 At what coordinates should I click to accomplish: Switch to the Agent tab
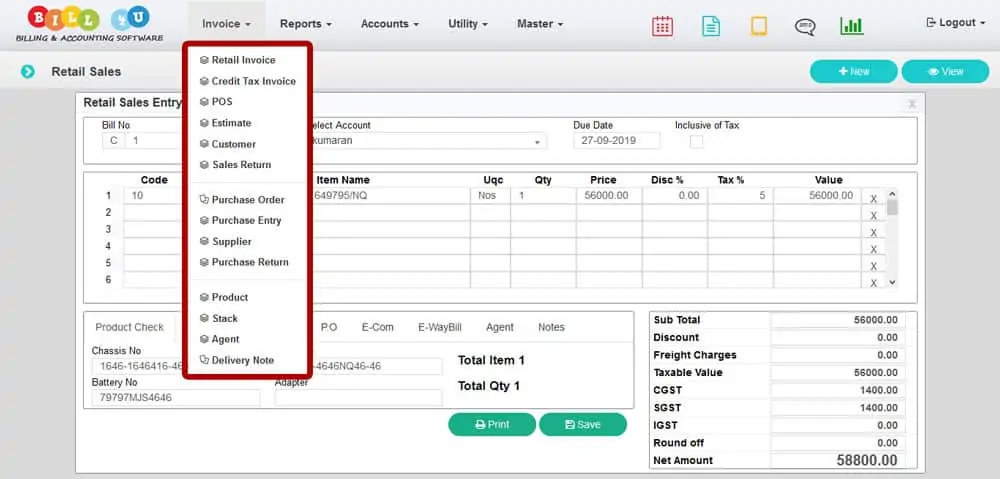tap(499, 327)
